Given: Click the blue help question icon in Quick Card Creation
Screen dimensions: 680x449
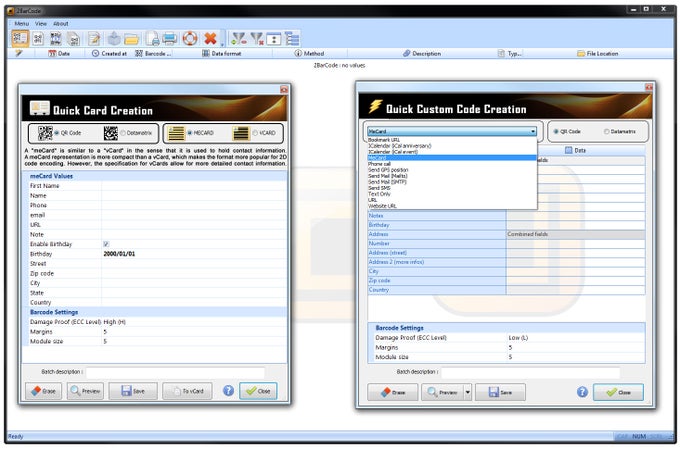Looking at the screenshot, I should (229, 391).
